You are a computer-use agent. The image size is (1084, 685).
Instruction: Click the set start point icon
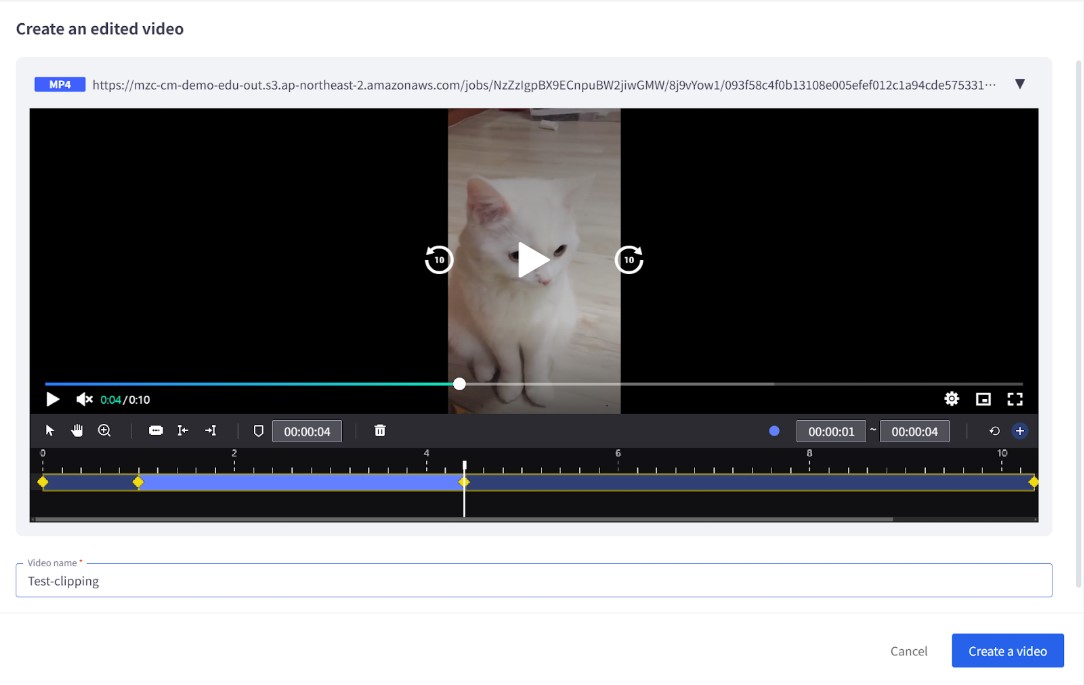point(183,431)
